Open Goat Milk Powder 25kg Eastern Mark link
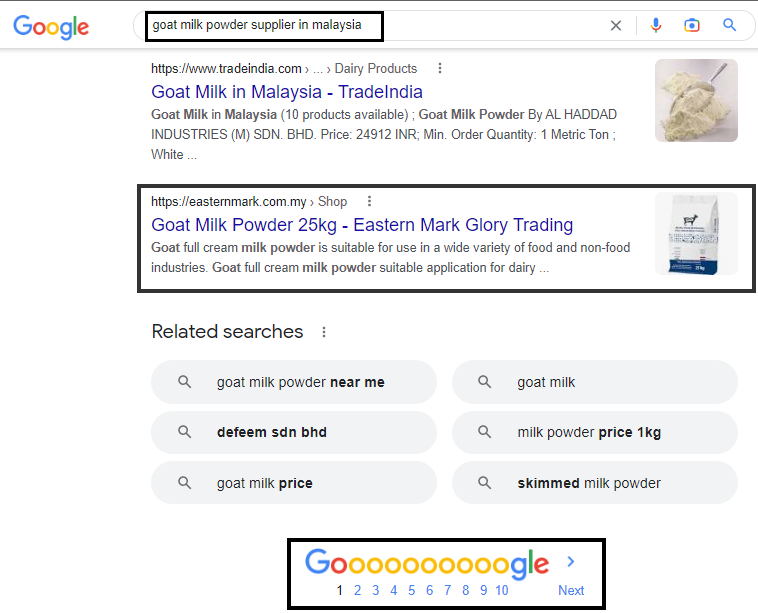This screenshot has width=758, height=613. (362, 224)
